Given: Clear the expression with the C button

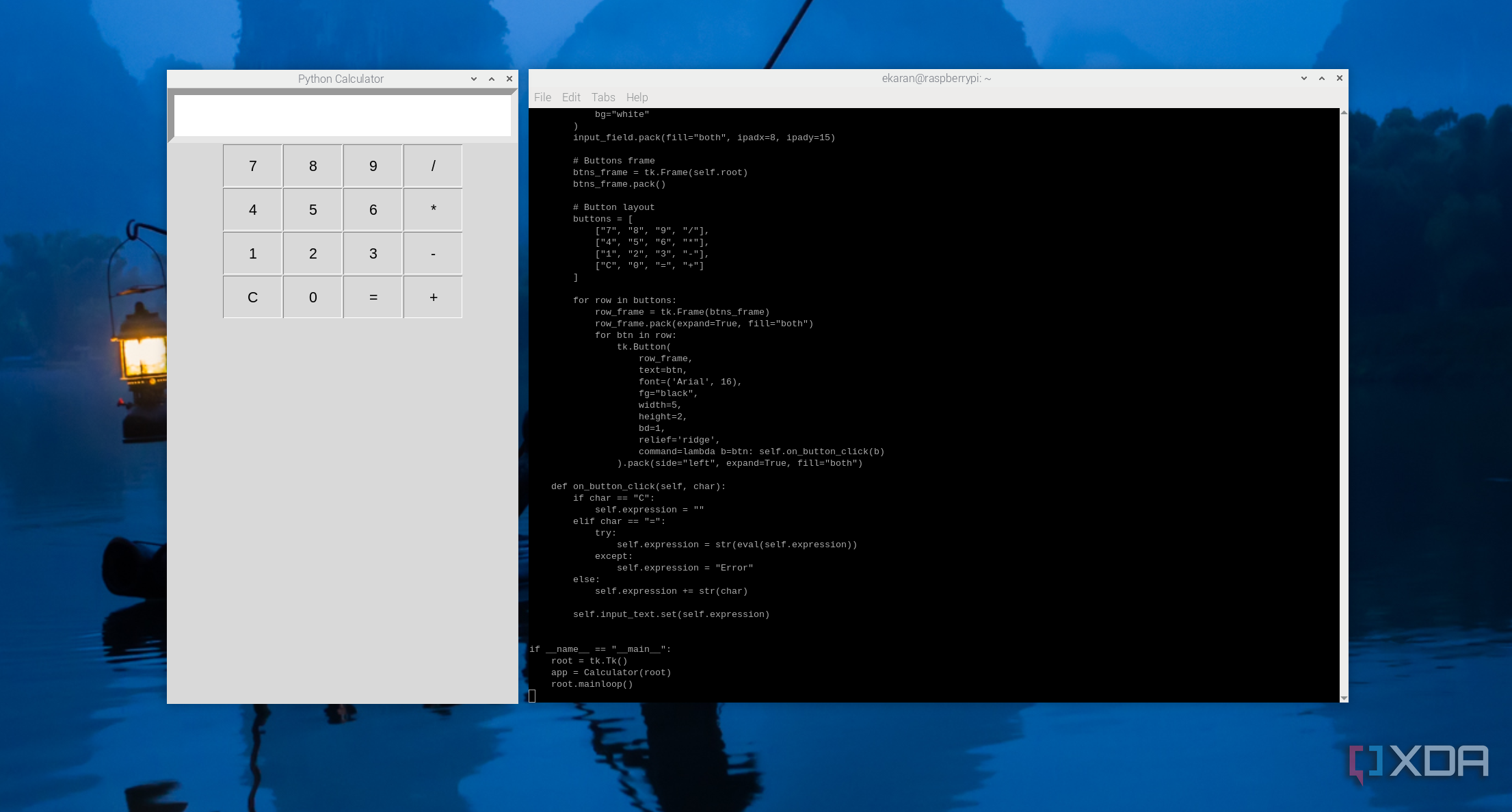Looking at the screenshot, I should [252, 298].
